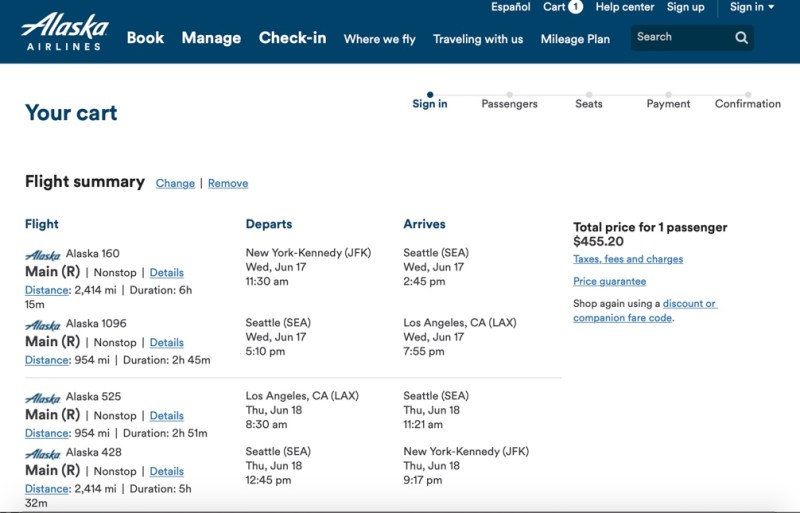Click the 8:30 am departure time
This screenshot has width=800, height=513.
[266, 425]
